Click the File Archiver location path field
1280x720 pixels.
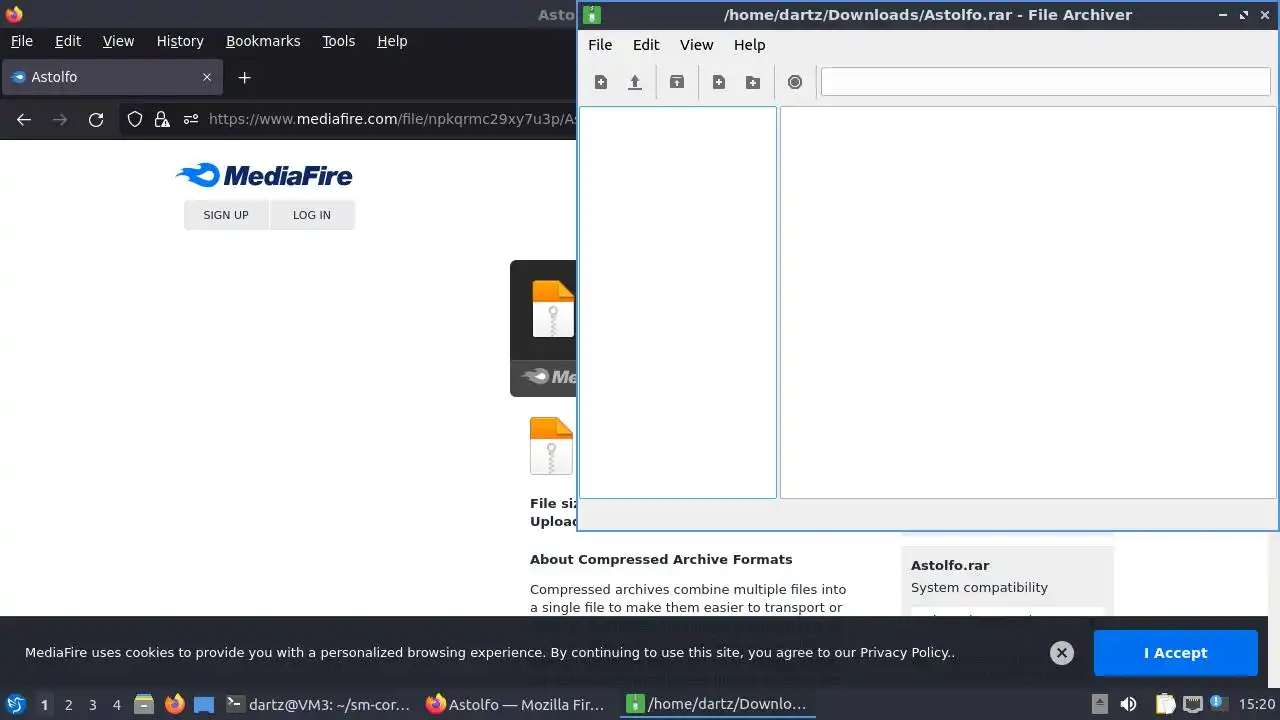point(1045,82)
